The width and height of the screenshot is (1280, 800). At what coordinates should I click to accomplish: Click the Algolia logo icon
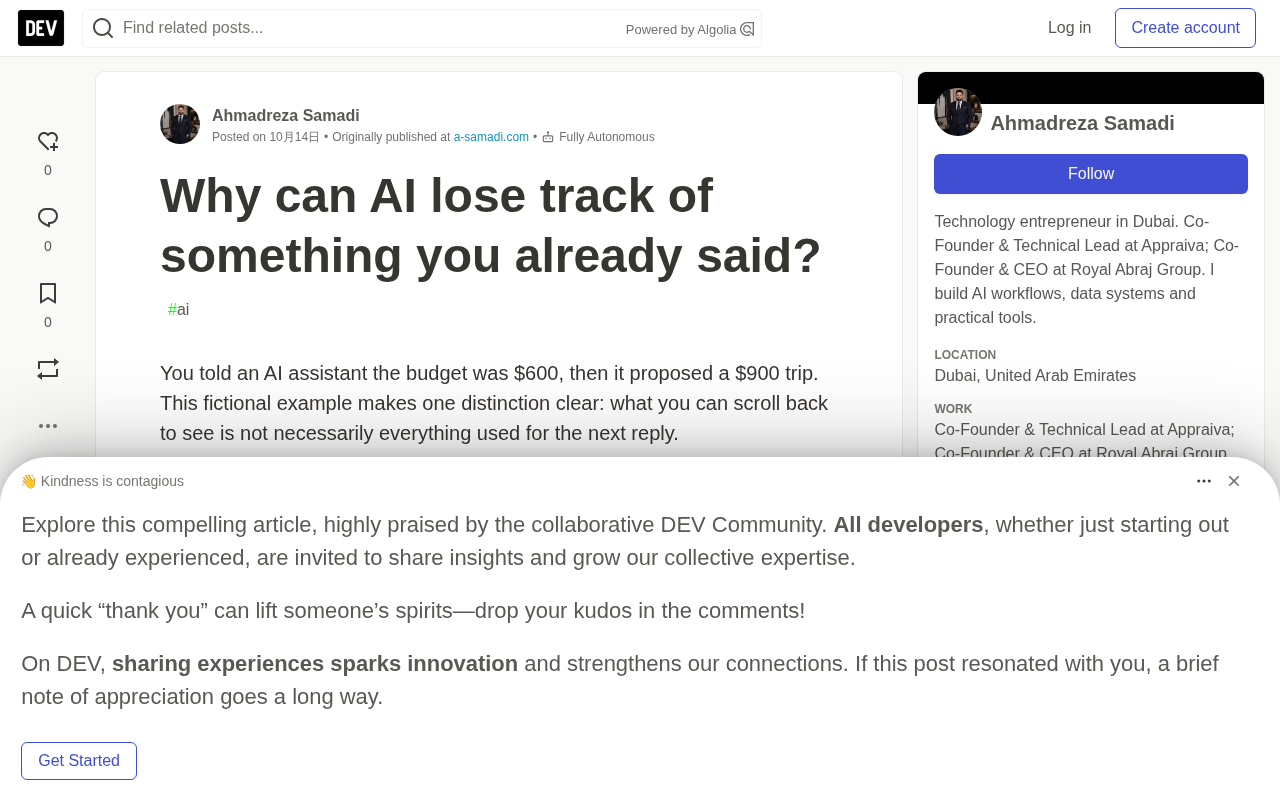pyautogui.click(x=747, y=29)
